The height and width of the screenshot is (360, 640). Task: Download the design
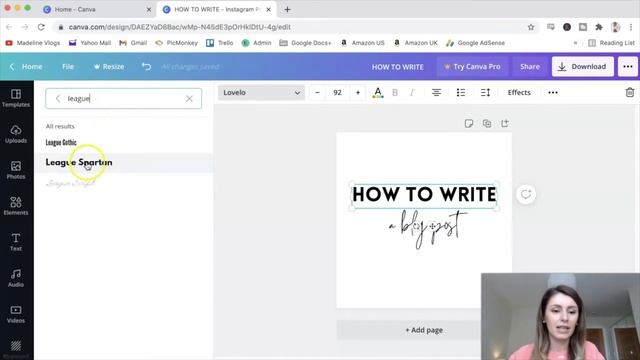[x=582, y=67]
